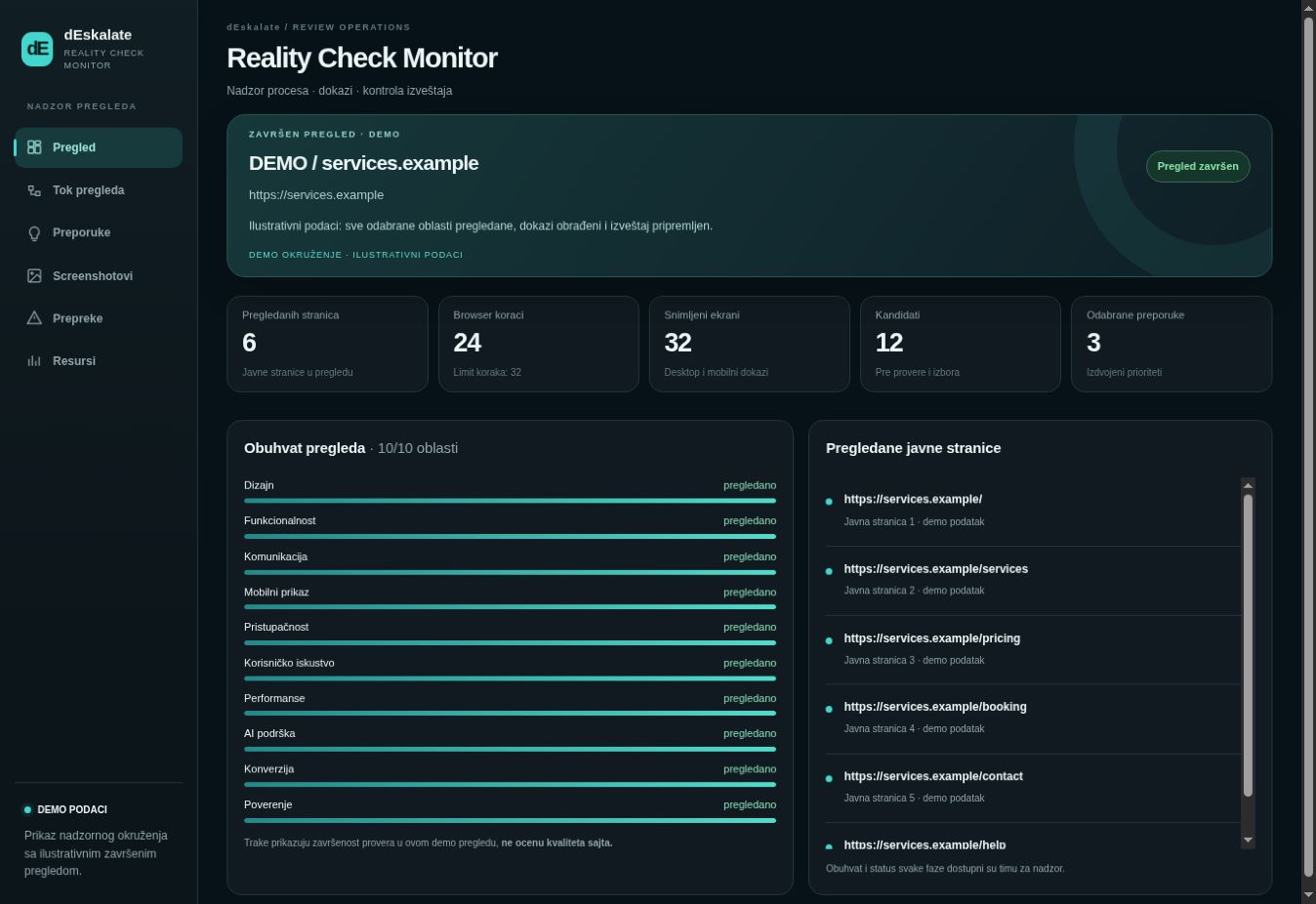Click the Pristupačnost coverage label

coord(276,628)
